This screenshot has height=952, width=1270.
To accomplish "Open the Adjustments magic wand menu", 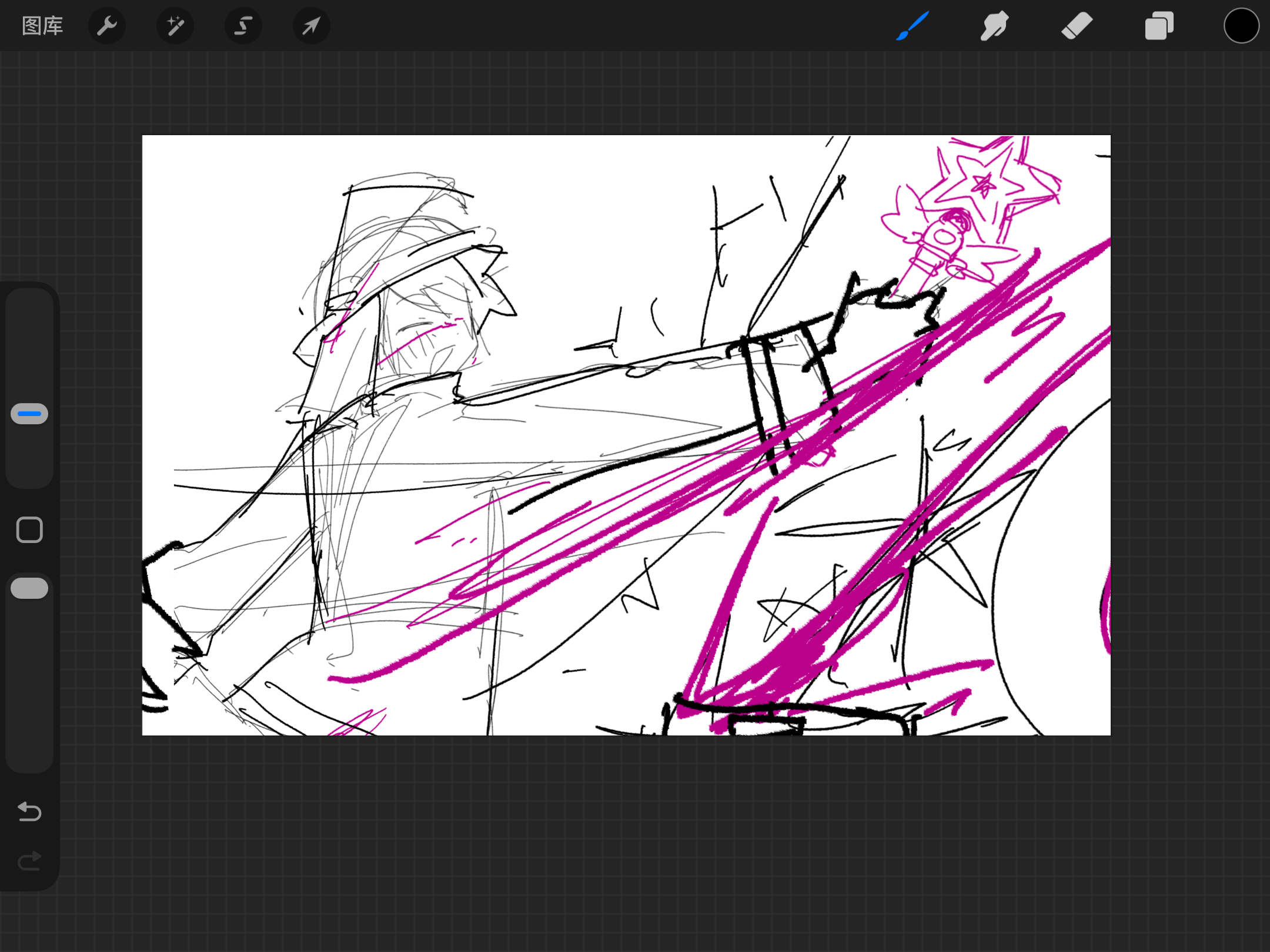I will pyautogui.click(x=175, y=26).
